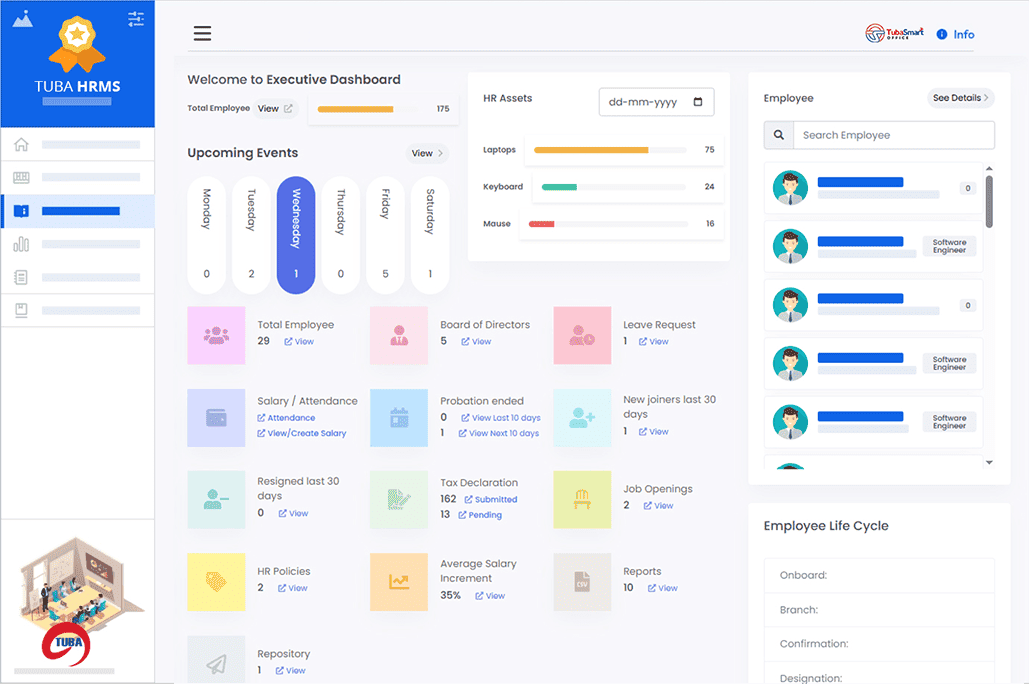Open the hamburger menu
Screen dimensions: 1029x684
tap(202, 33)
